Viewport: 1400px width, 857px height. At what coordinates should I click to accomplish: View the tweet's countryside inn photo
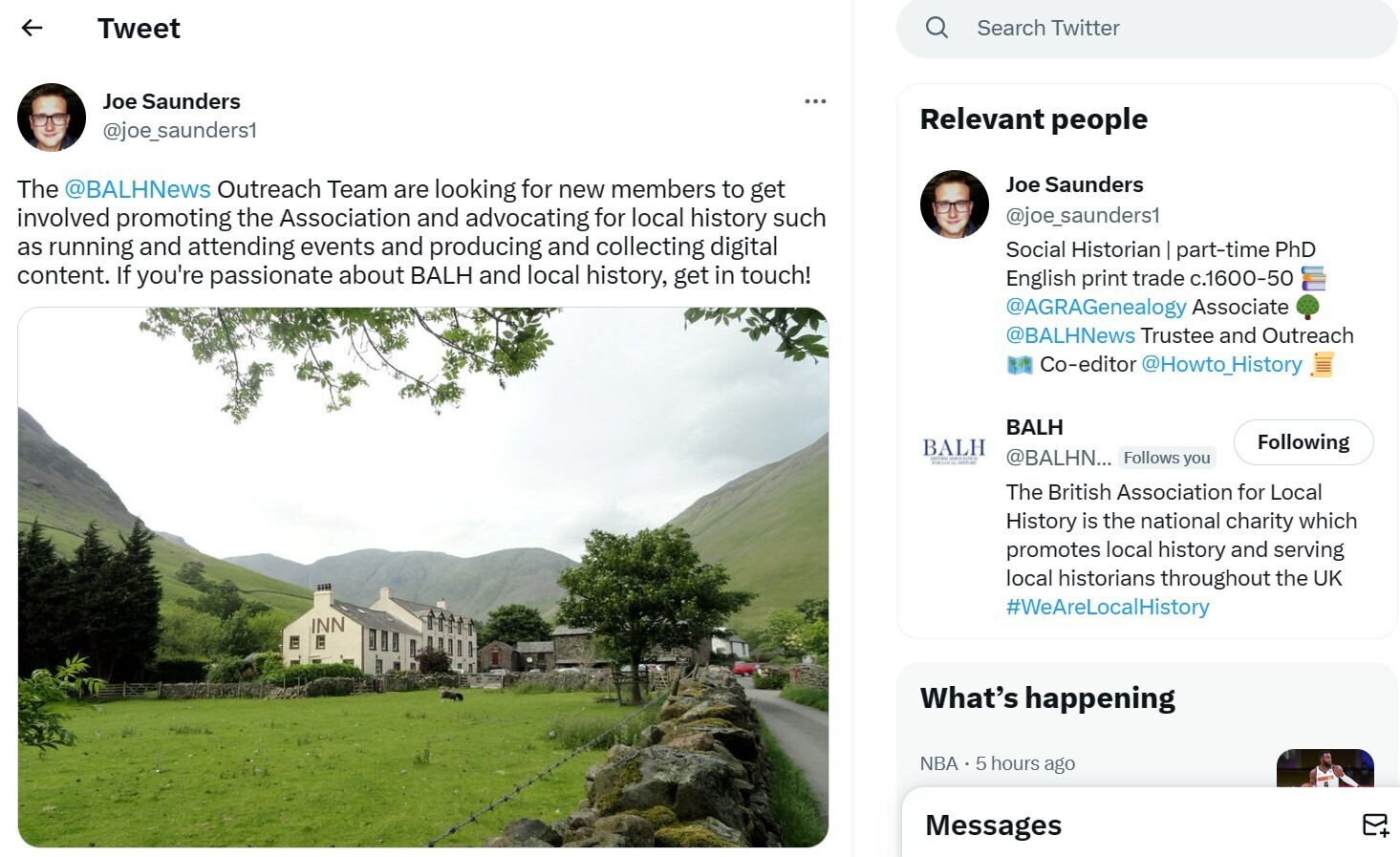pos(423,577)
